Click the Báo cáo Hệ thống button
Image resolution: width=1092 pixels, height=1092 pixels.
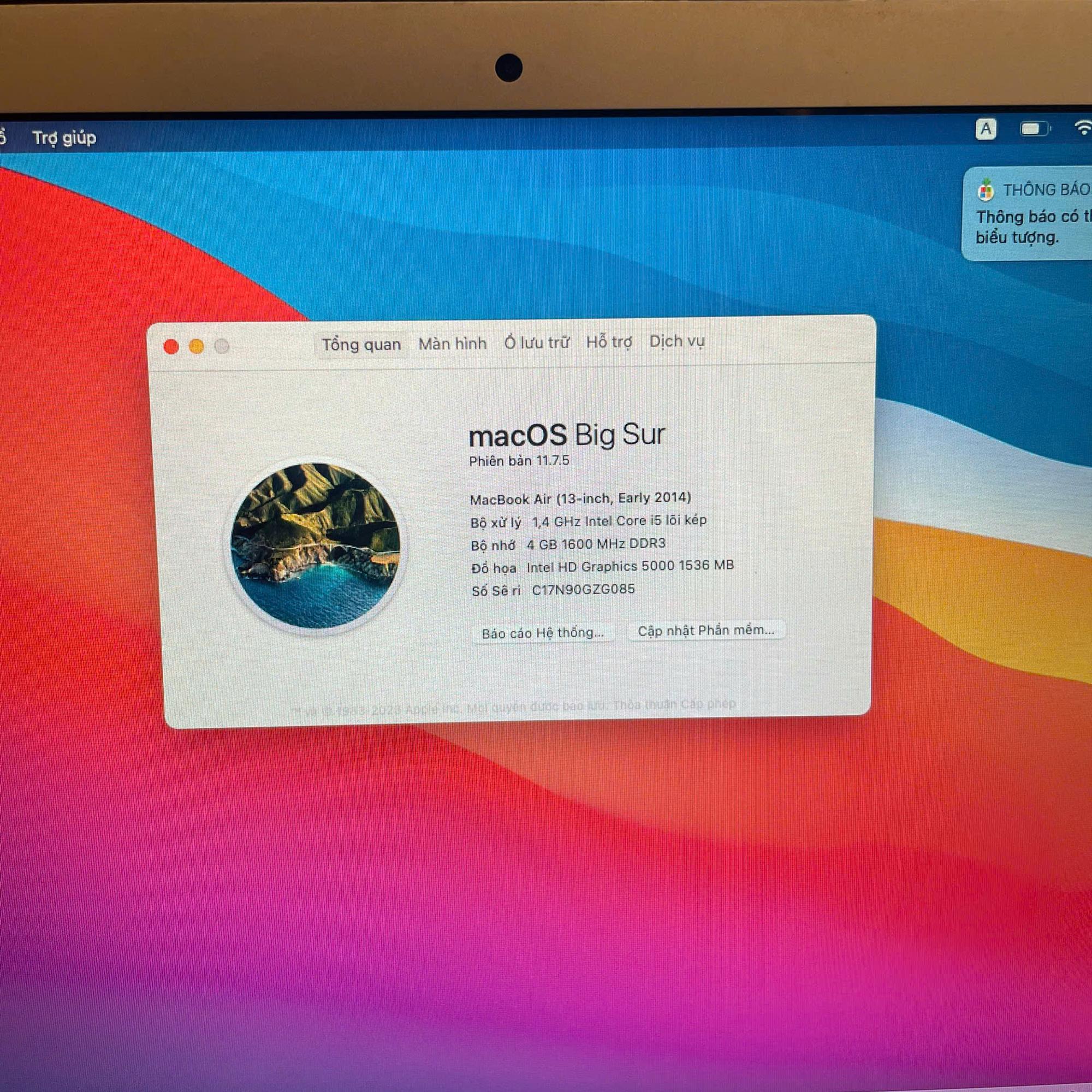pos(543,632)
